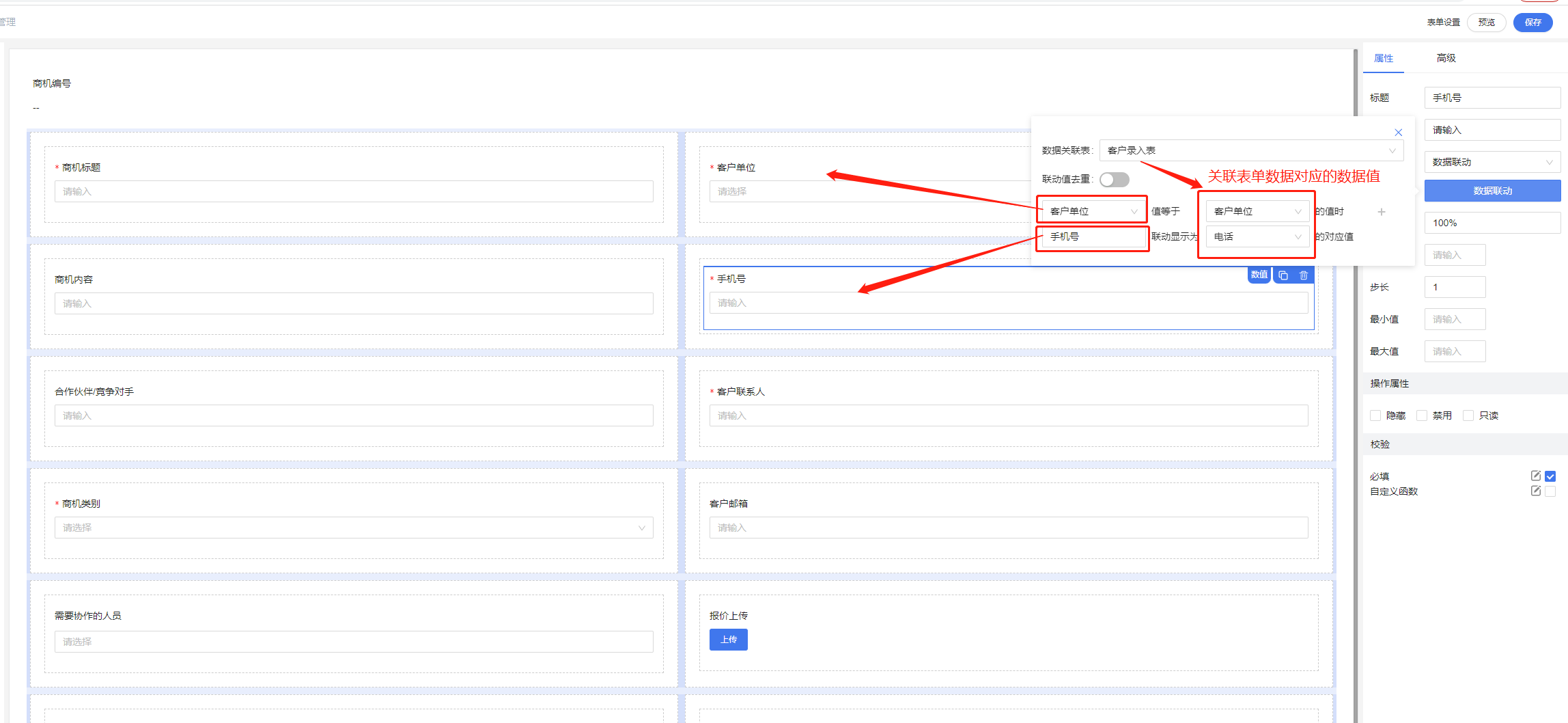
Task: Uncheck the 必填 required checkbox
Action: 1550,476
